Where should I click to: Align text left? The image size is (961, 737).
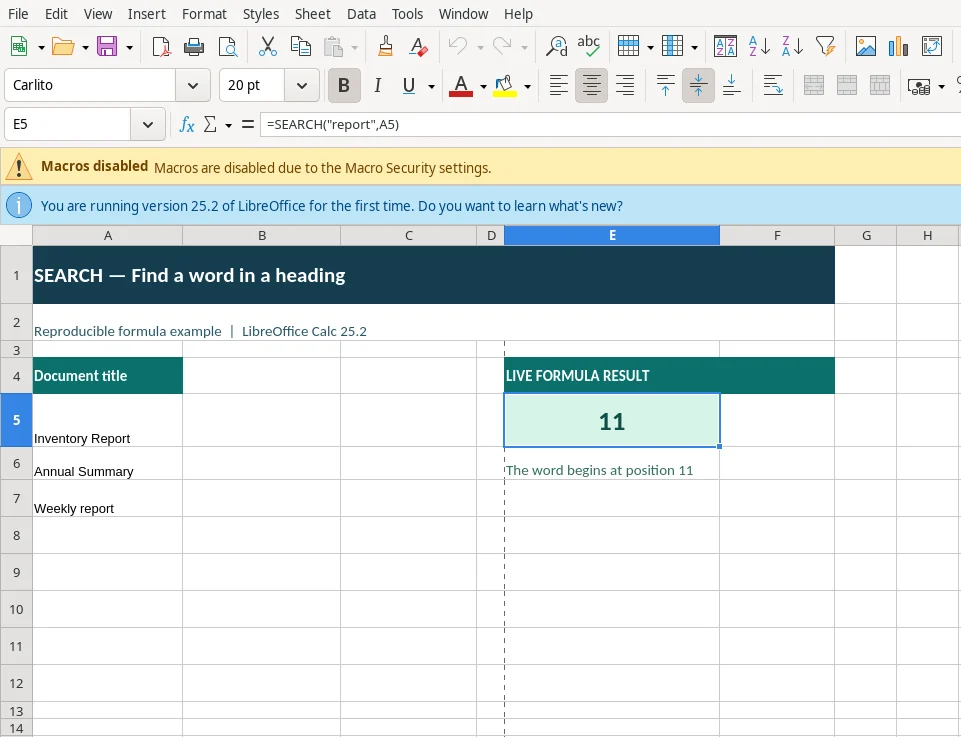tap(558, 86)
